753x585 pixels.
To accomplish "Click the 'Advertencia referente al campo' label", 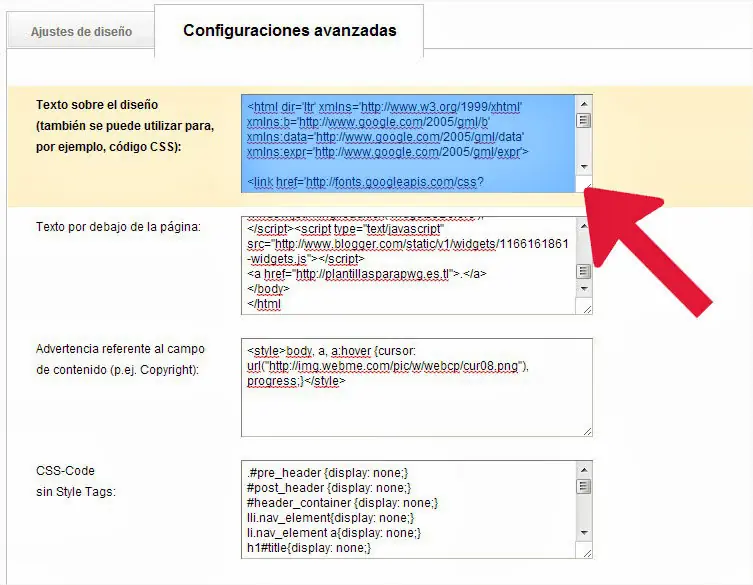I will pos(120,349).
